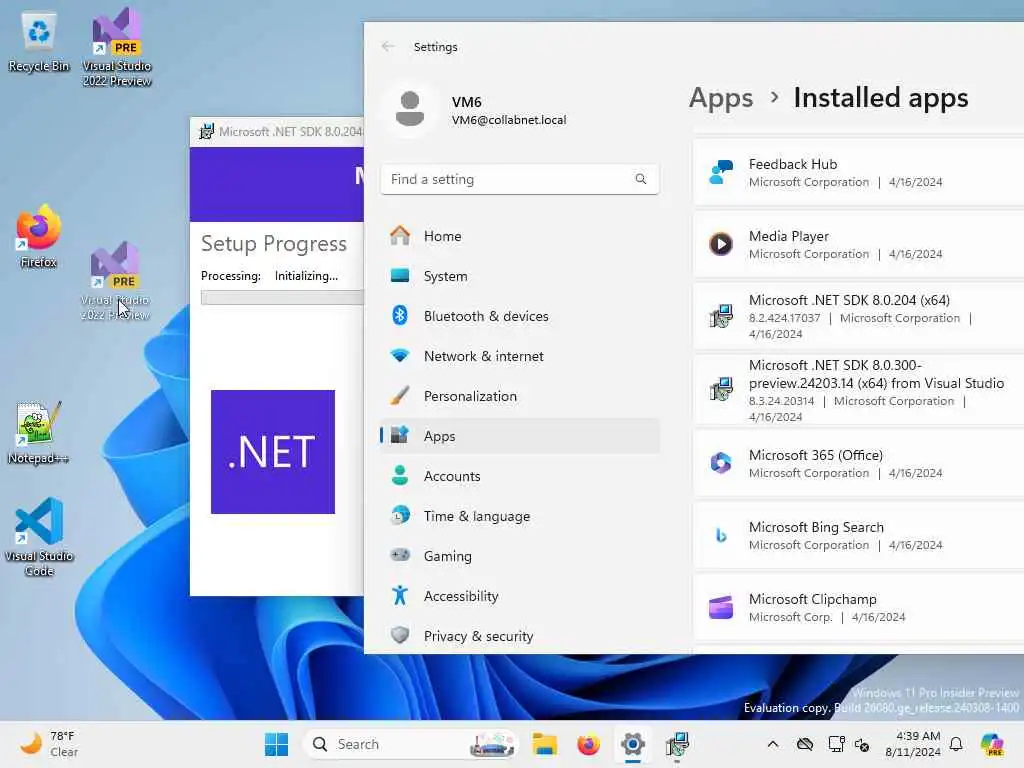Select the upper Visual Studio 2022 Preview shortcut
1024x768 pixels.
117,47
